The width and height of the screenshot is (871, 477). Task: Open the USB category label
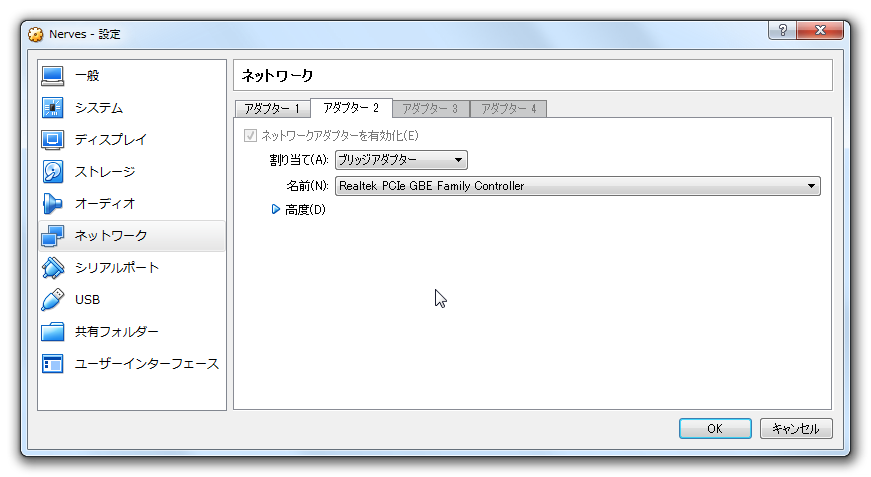point(88,300)
